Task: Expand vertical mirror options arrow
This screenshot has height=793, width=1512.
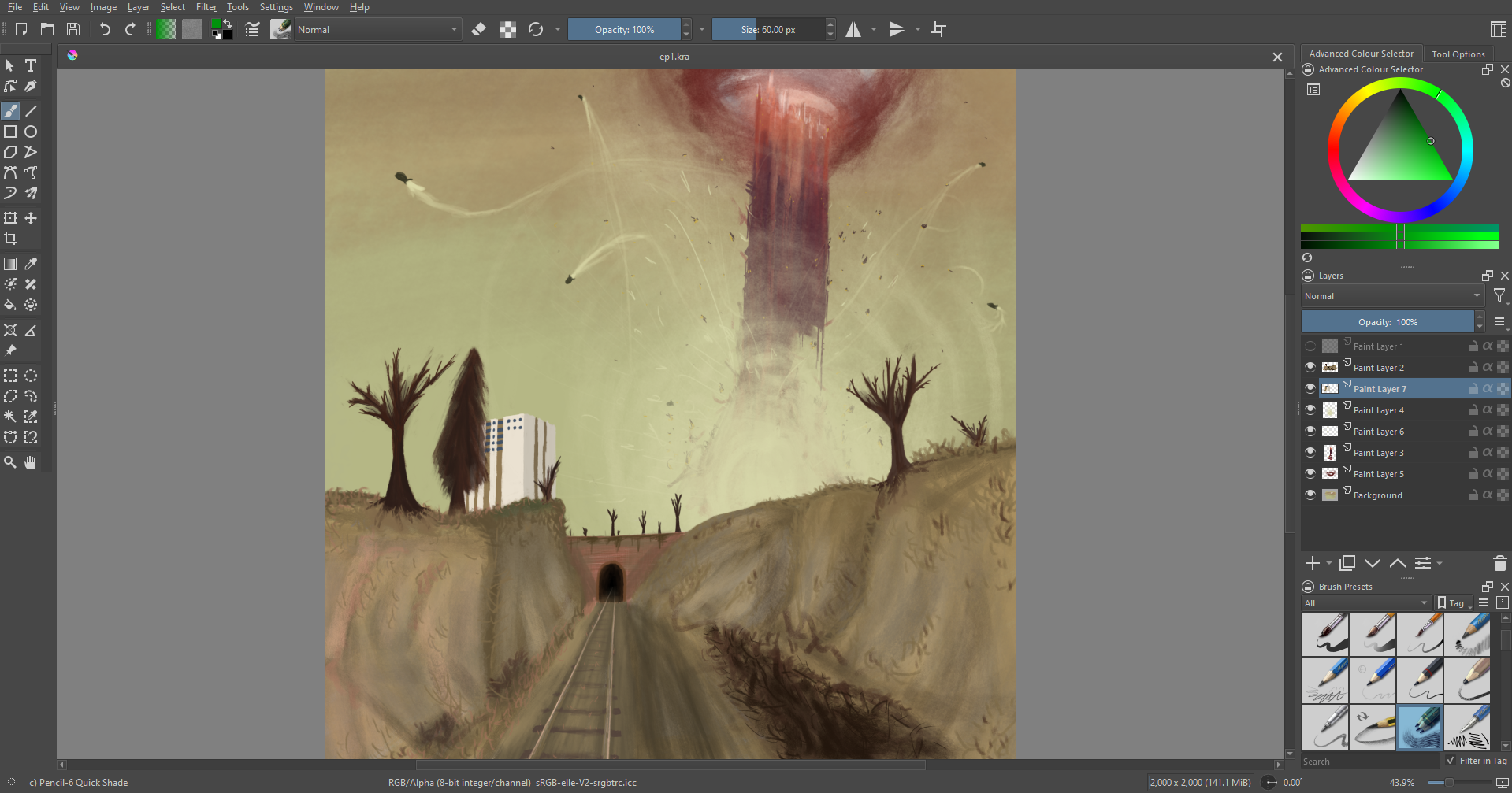Action: pyautogui.click(x=918, y=29)
